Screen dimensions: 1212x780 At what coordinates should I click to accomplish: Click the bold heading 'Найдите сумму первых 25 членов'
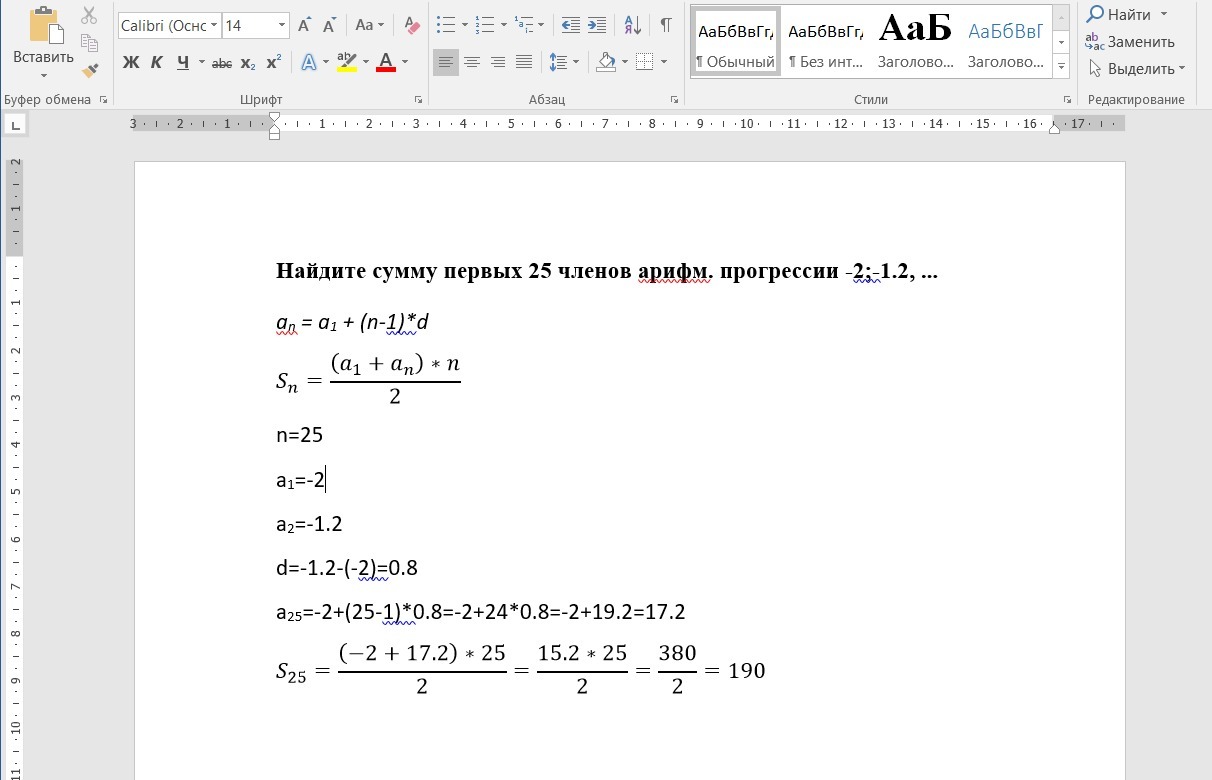point(455,272)
